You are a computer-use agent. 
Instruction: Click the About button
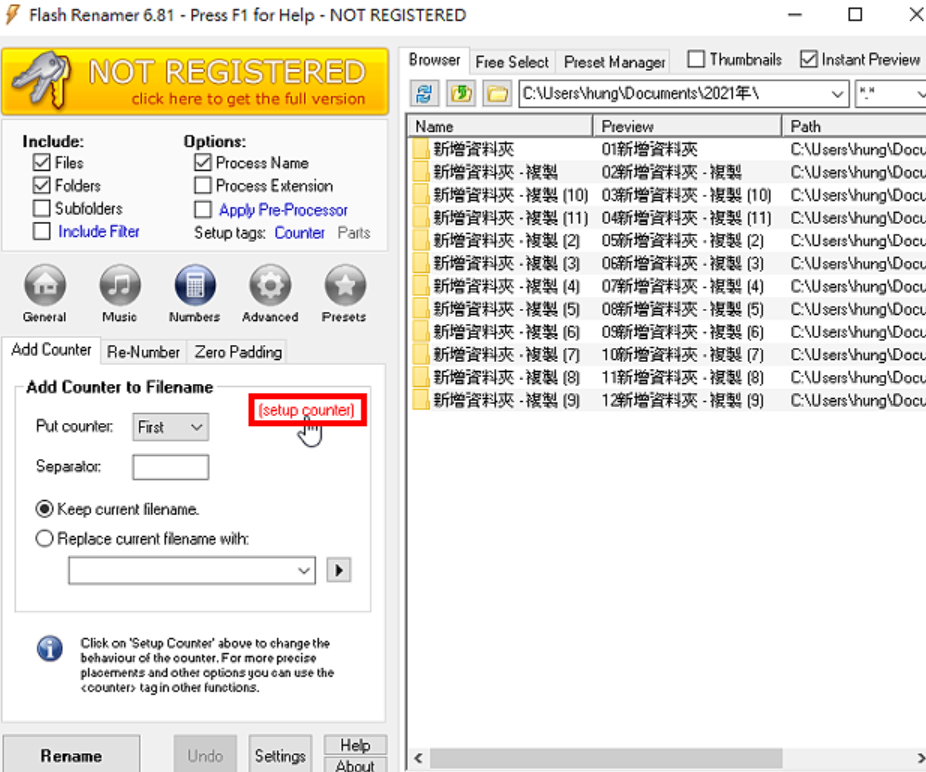pyautogui.click(x=355, y=765)
